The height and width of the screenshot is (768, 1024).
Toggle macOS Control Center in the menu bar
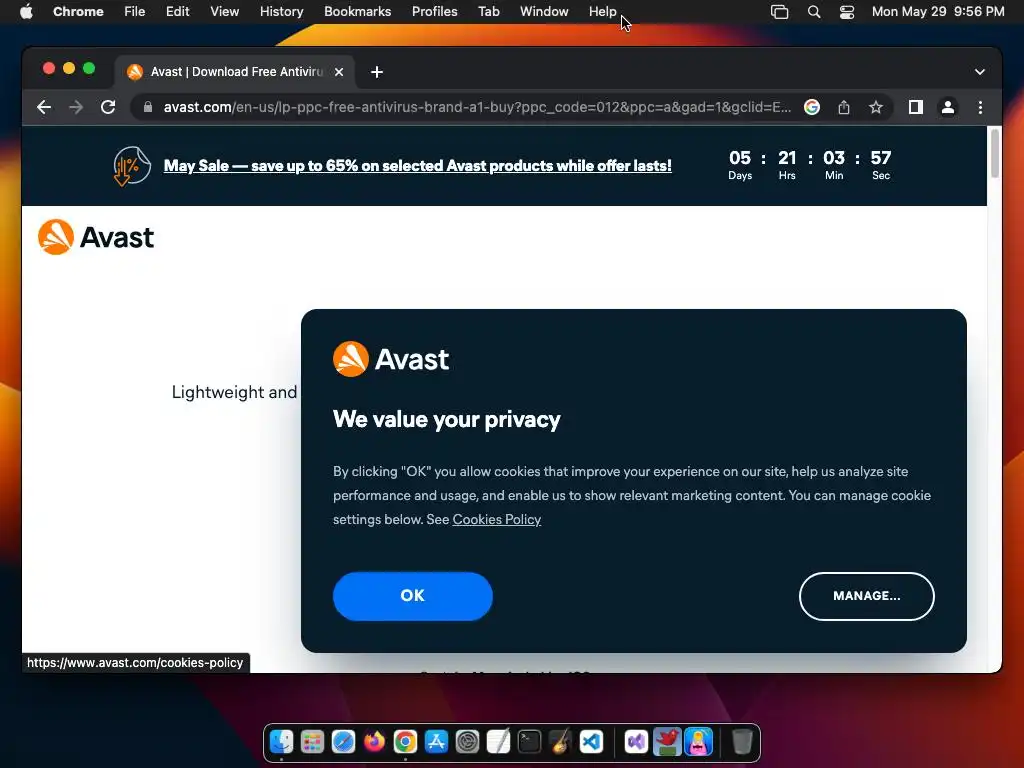click(846, 12)
